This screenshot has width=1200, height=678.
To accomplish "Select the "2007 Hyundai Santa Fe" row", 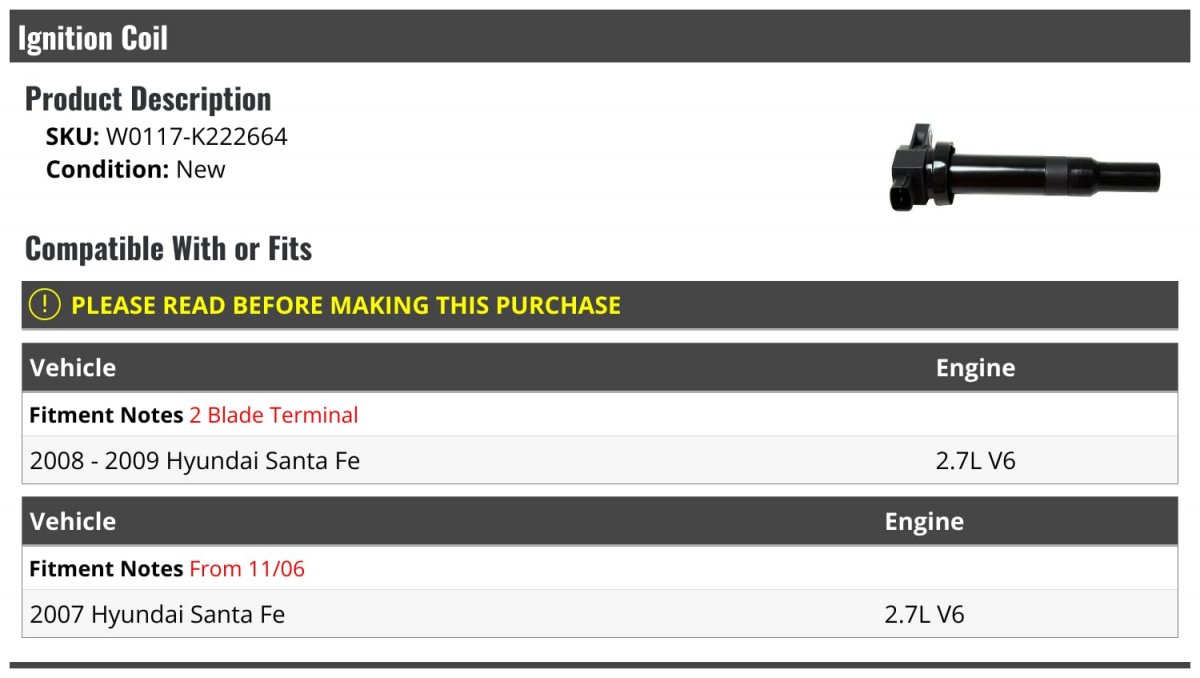I will (157, 614).
